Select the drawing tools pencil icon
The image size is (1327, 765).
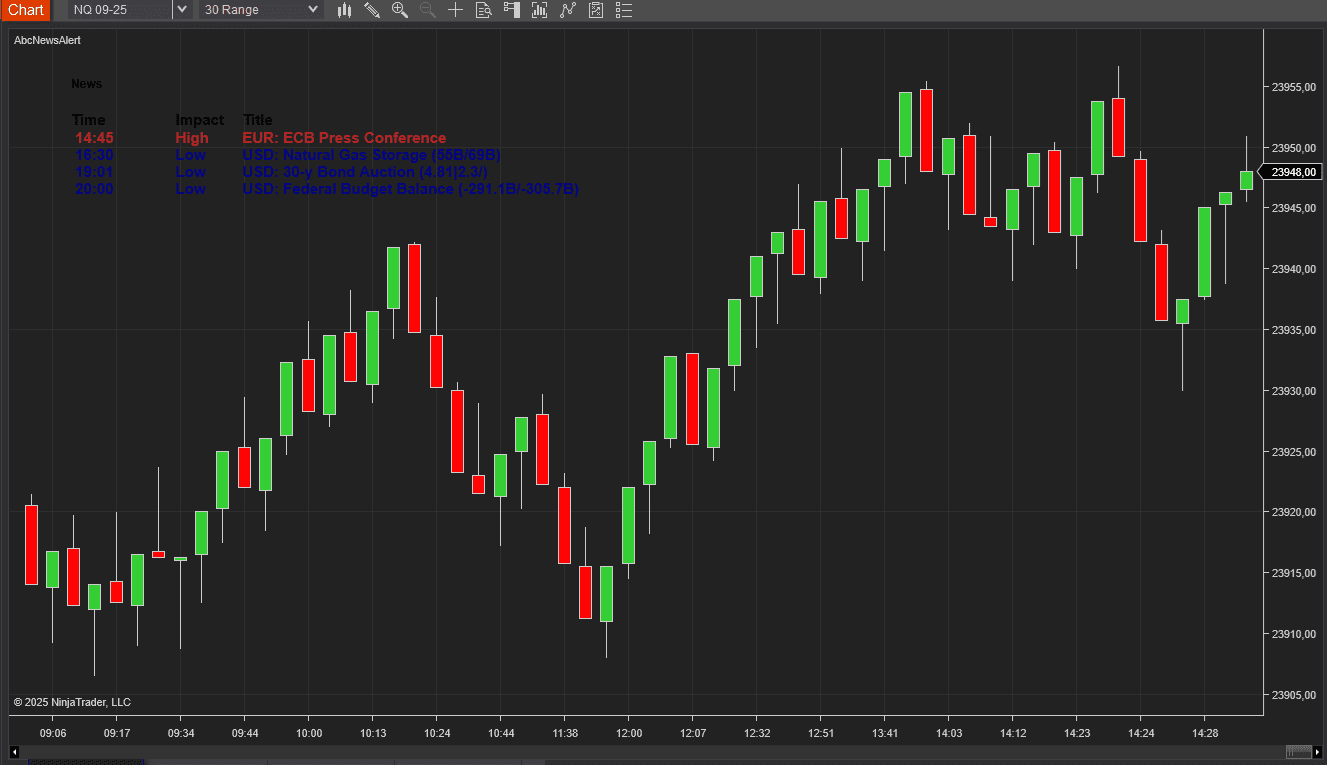(372, 10)
